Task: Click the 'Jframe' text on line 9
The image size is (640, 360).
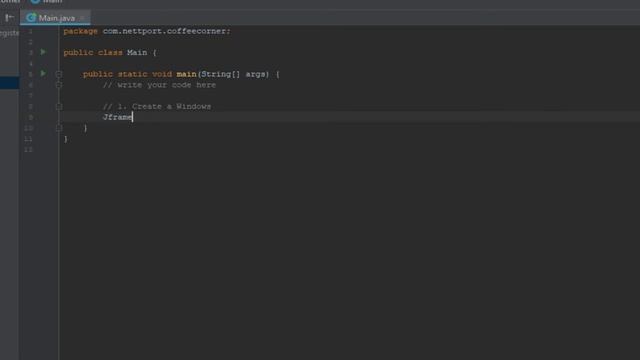Action: (x=118, y=117)
